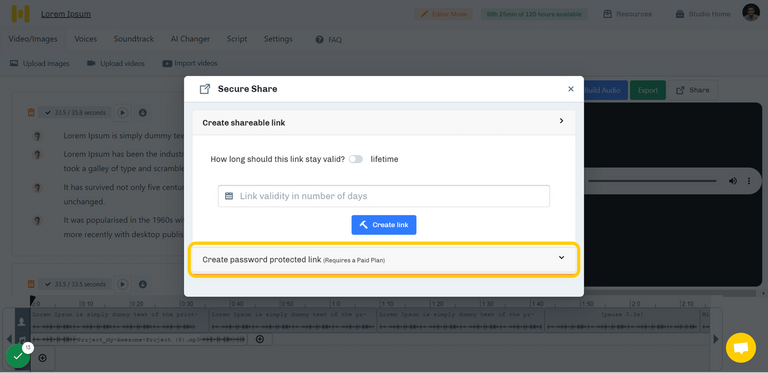This screenshot has height=373, width=768.
Task: Download first block audio with arrow icon
Action: point(143,113)
